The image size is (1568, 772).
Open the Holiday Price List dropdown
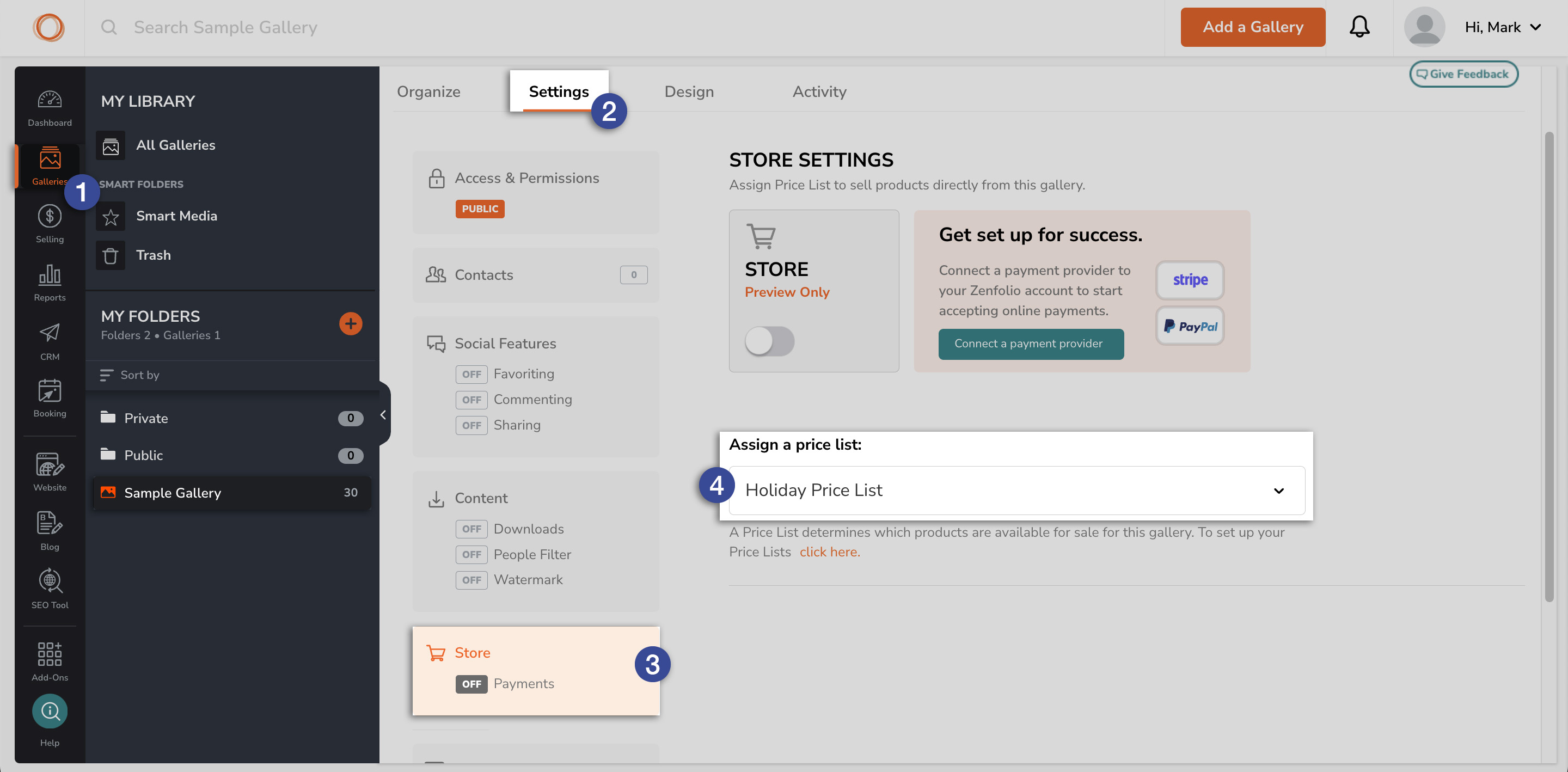point(1016,490)
